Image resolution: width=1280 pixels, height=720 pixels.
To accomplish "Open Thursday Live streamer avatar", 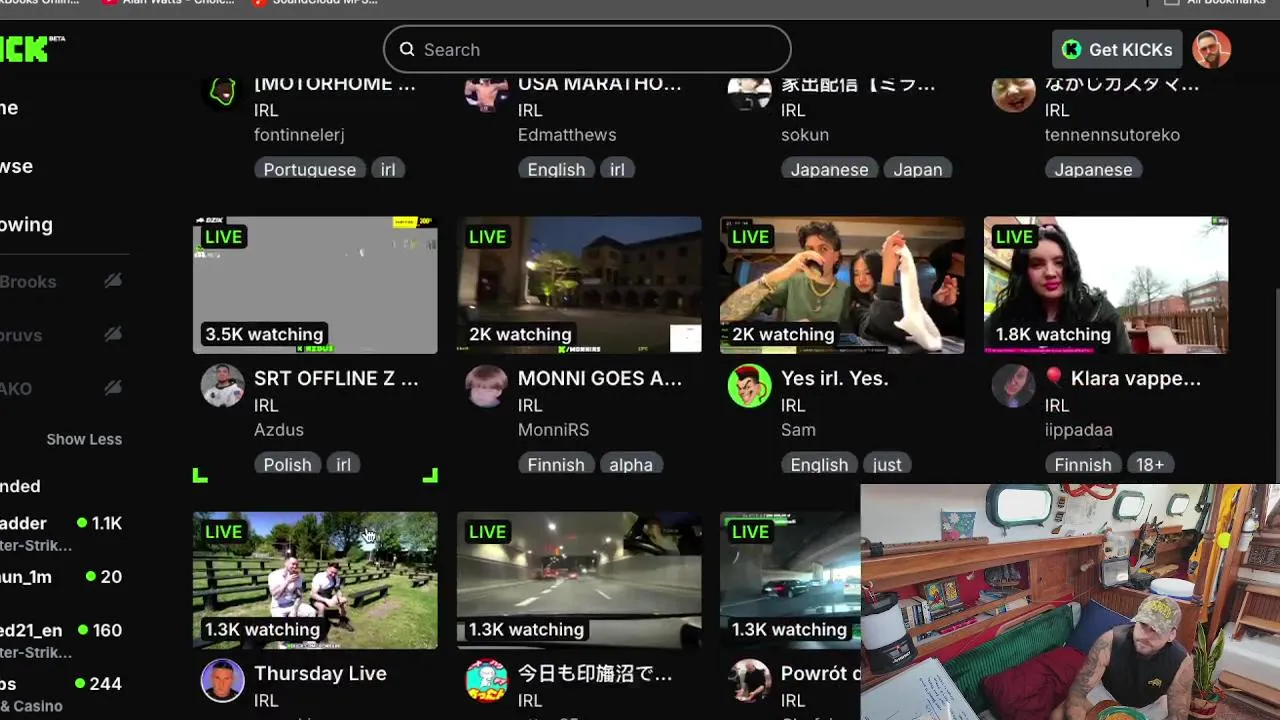I will click(x=222, y=680).
